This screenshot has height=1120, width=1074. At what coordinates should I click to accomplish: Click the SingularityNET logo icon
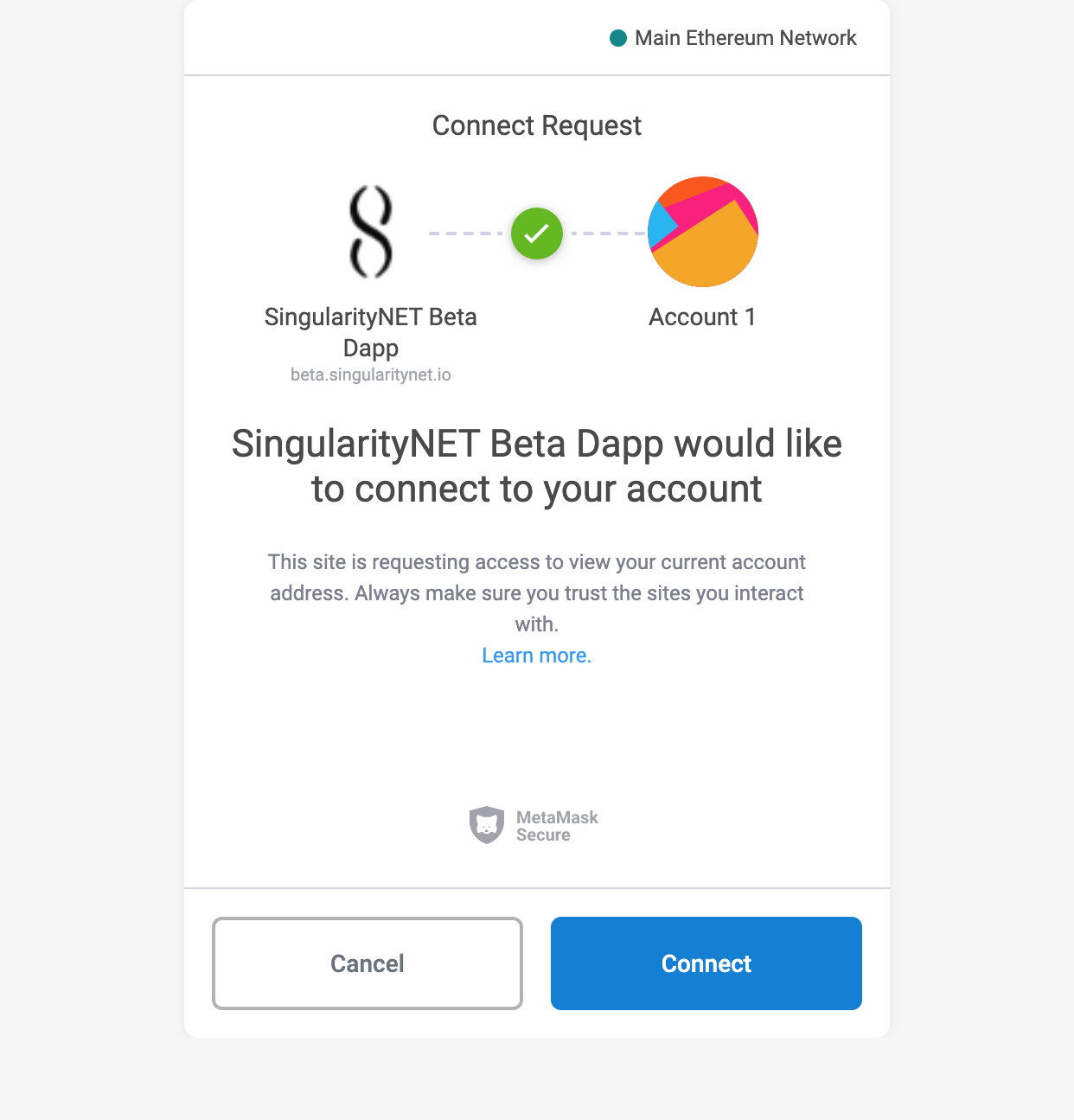coord(371,233)
